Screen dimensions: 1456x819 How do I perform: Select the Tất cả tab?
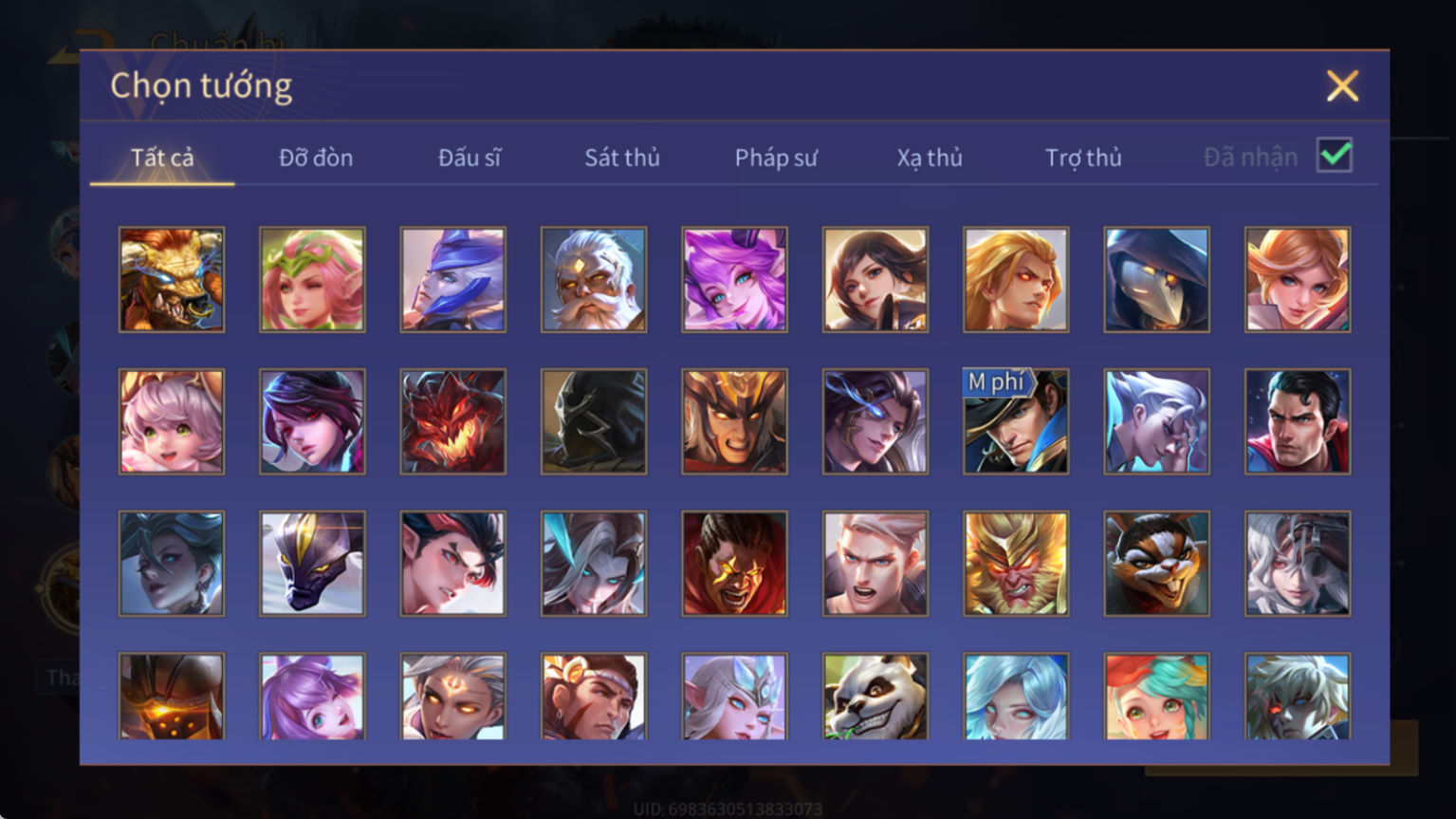162,158
